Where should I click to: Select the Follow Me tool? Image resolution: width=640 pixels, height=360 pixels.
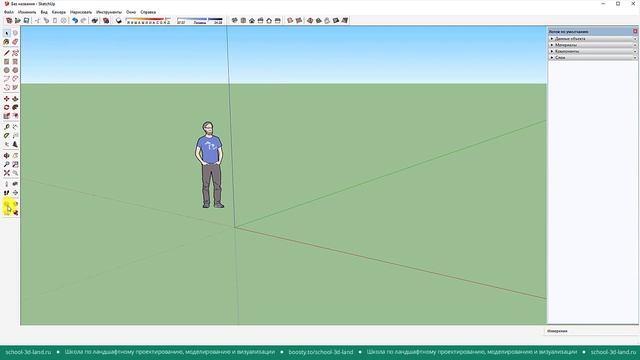click(15, 107)
